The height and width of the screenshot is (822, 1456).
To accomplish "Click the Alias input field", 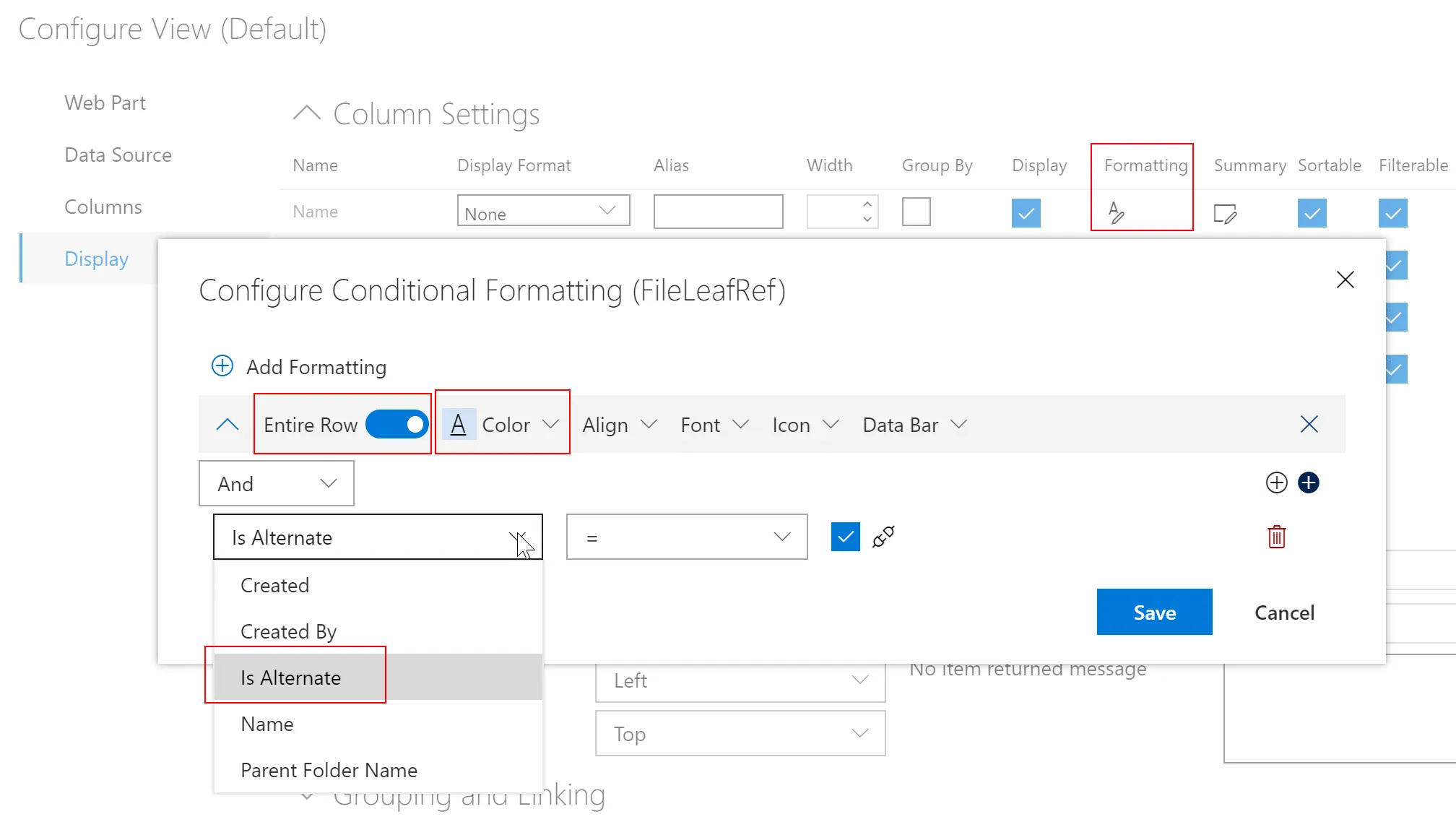I will pyautogui.click(x=718, y=211).
